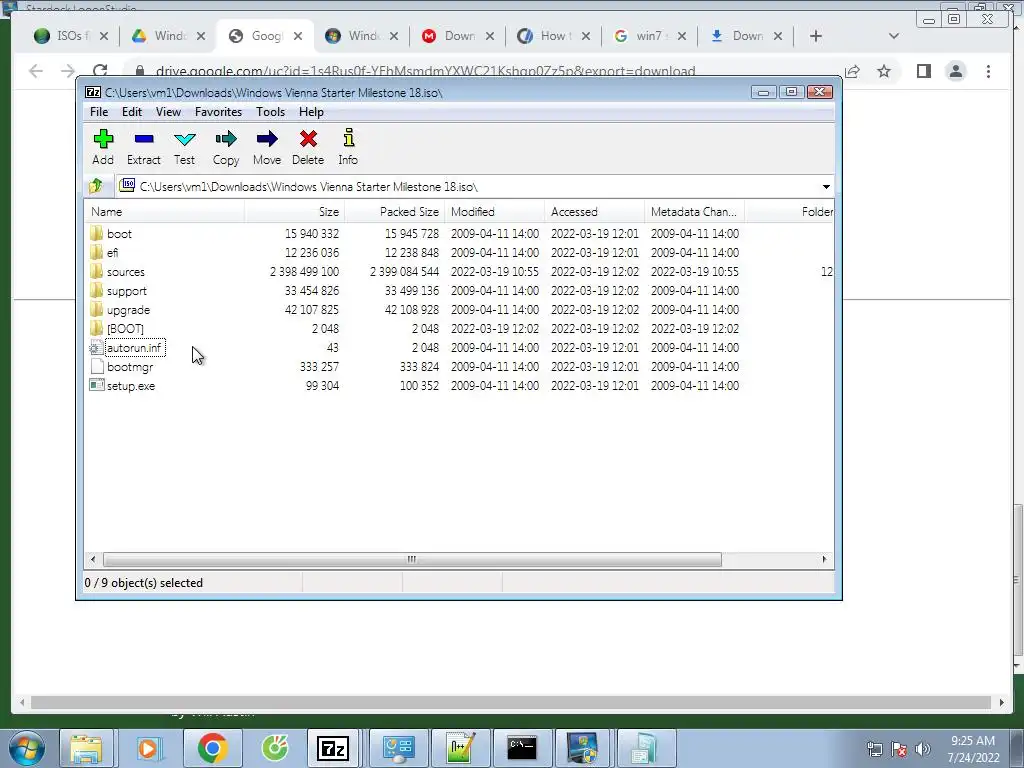1024x768 pixels.
Task: Open the View menu
Action: pyautogui.click(x=168, y=112)
